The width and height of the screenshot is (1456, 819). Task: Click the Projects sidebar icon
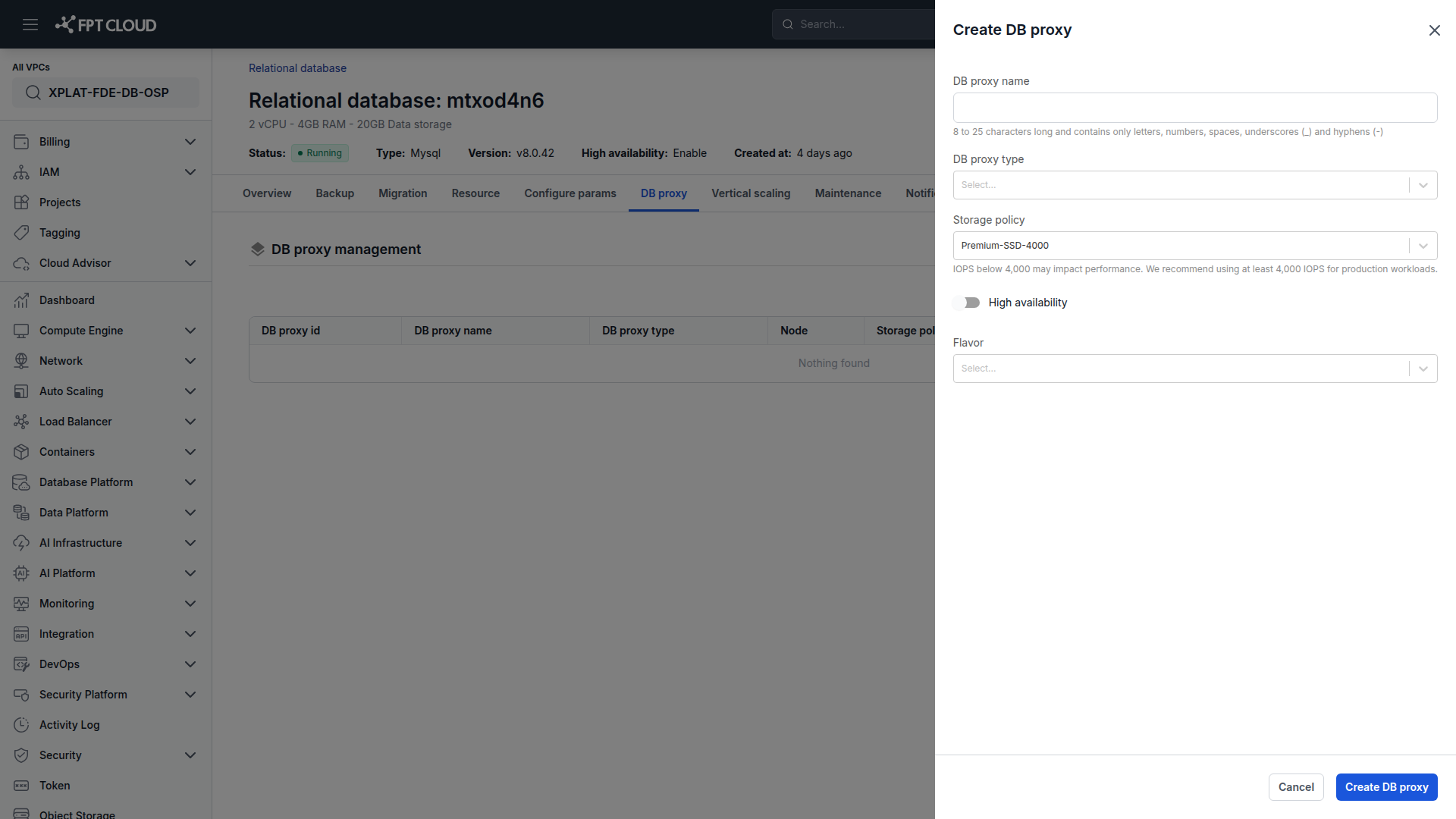21,202
